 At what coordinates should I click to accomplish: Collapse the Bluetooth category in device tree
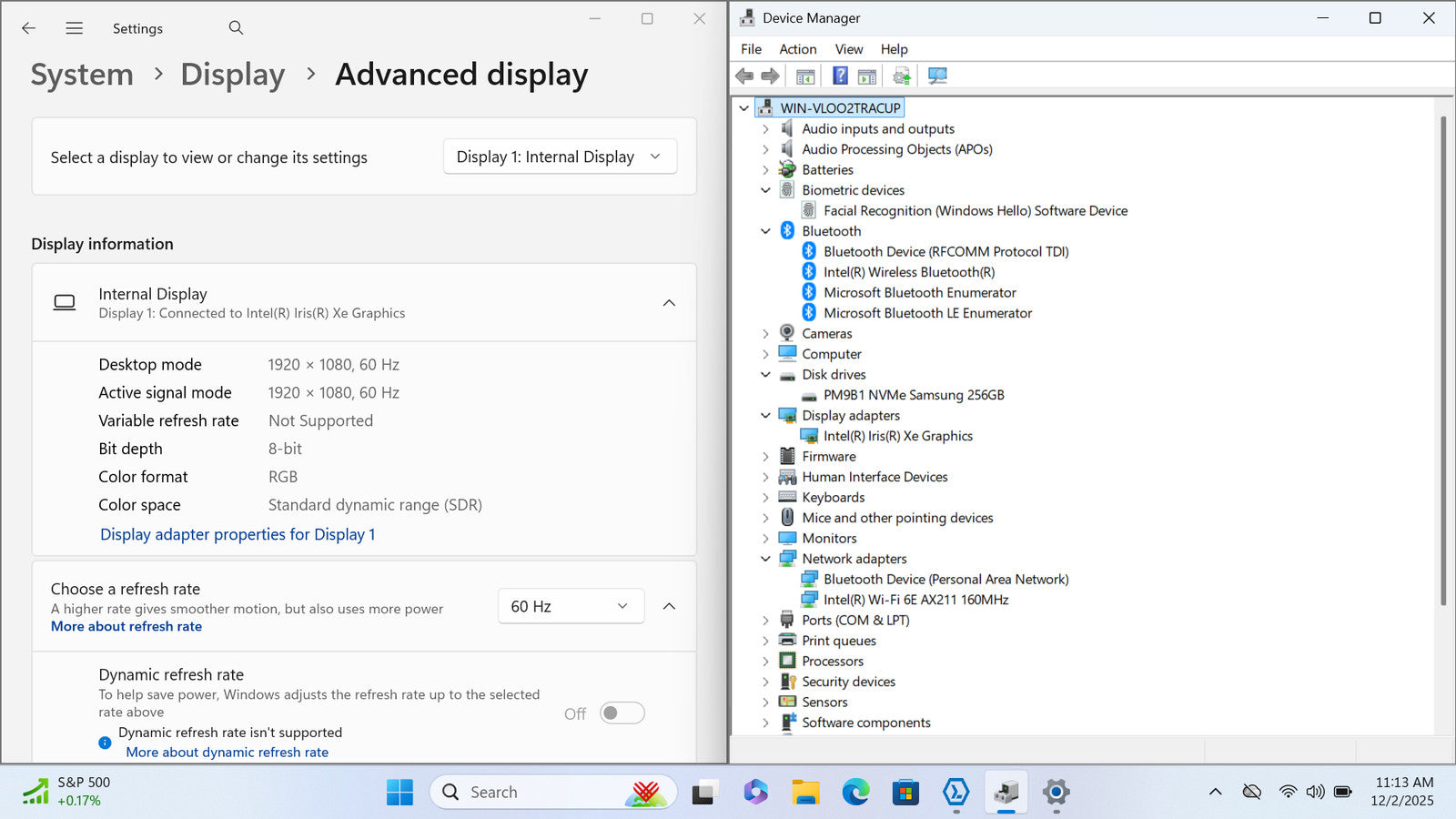tap(765, 231)
